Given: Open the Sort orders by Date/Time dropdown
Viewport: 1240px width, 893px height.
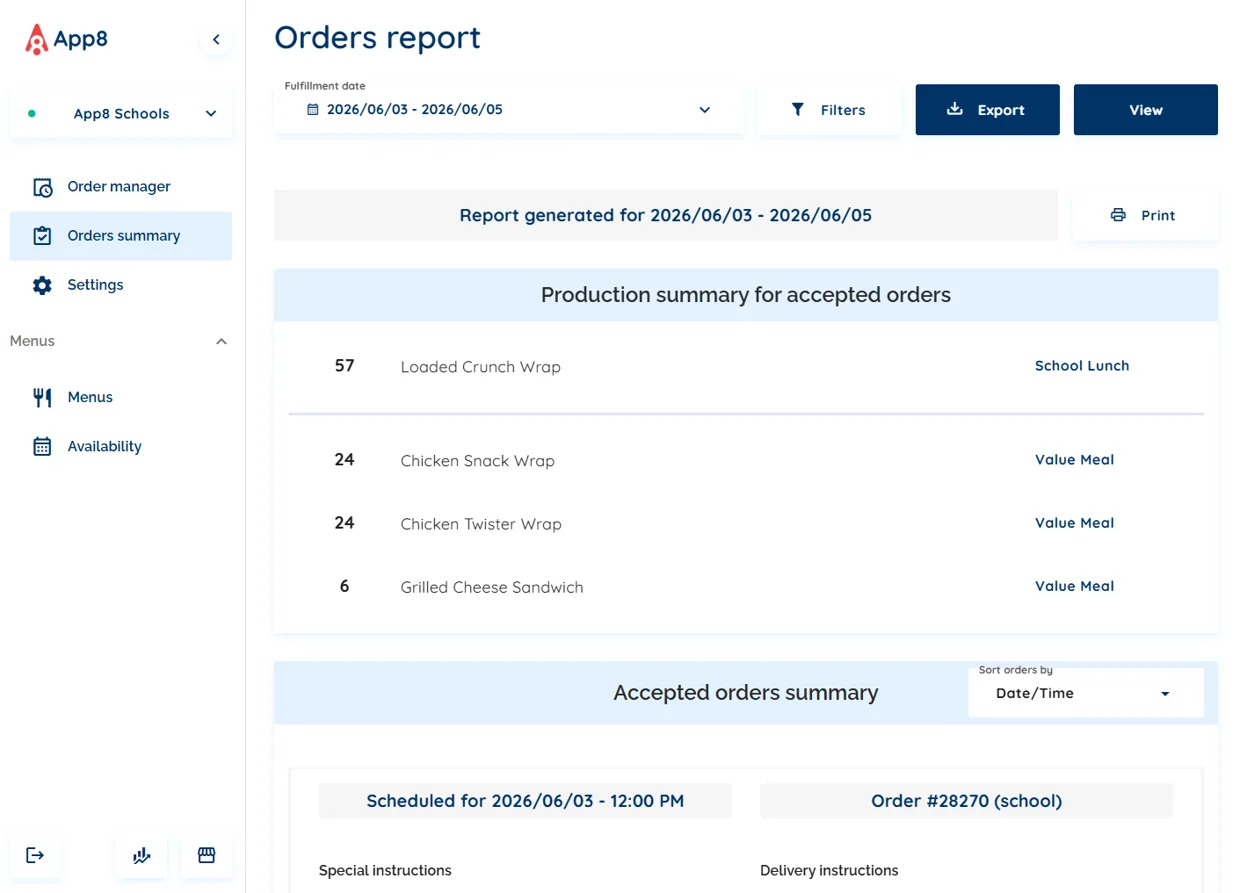Looking at the screenshot, I should 1085,692.
